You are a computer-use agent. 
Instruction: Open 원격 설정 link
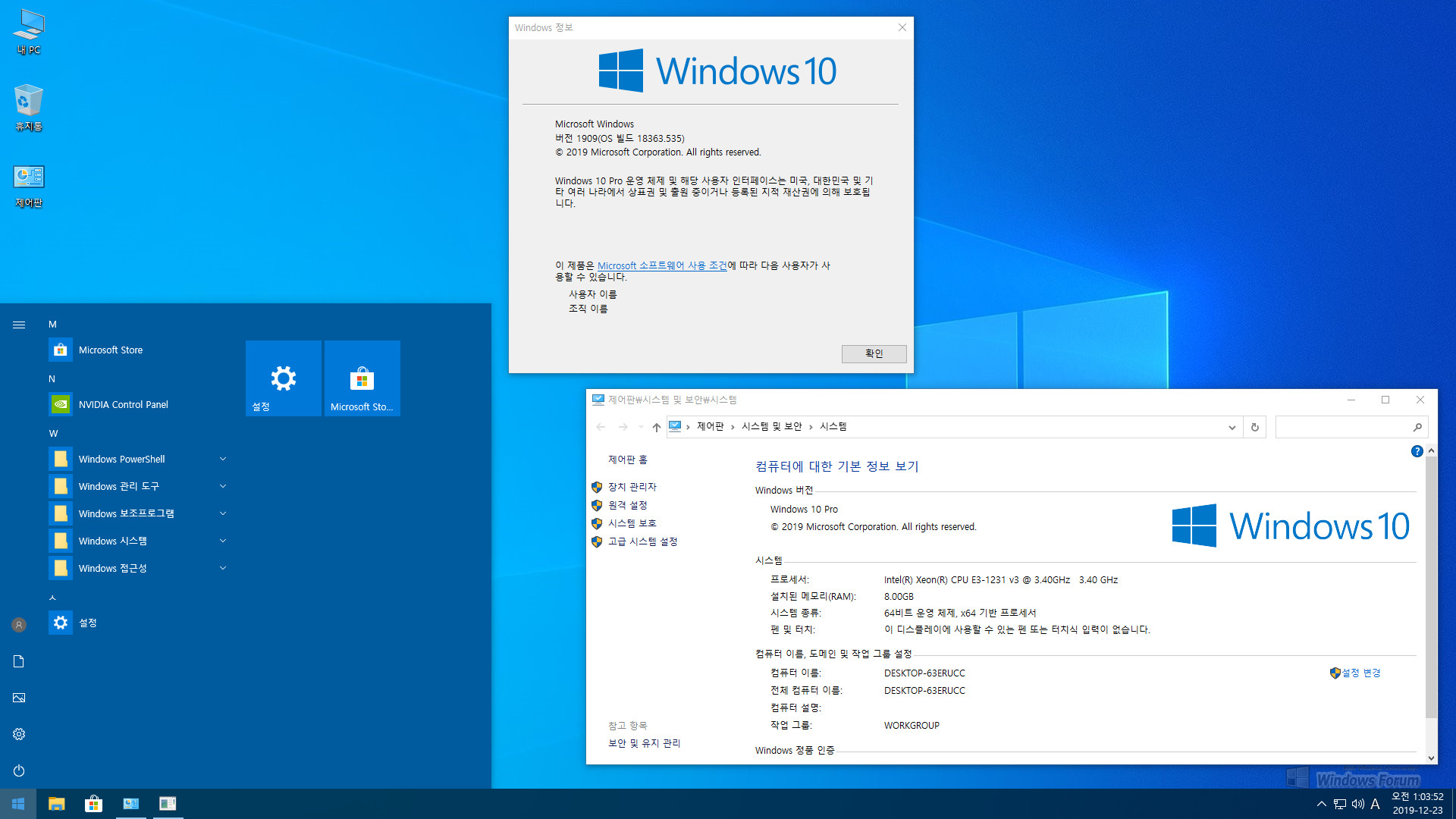click(628, 505)
